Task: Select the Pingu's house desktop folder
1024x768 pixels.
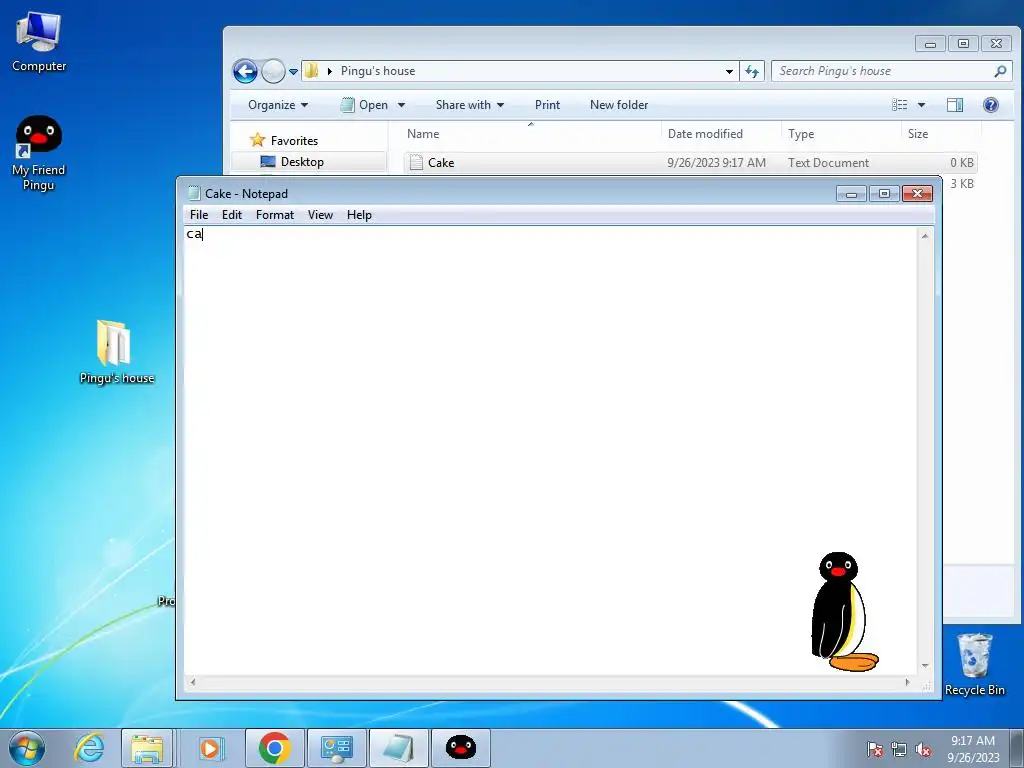Action: [x=116, y=351]
